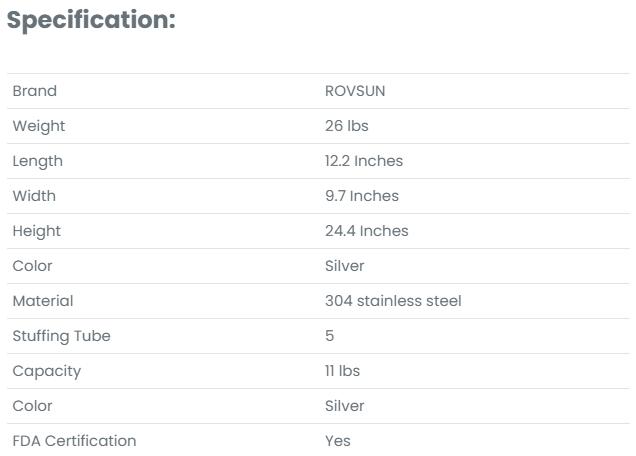This screenshot has width=636, height=456.
Task: Click the ROVSUN brand value
Action: 355,91
